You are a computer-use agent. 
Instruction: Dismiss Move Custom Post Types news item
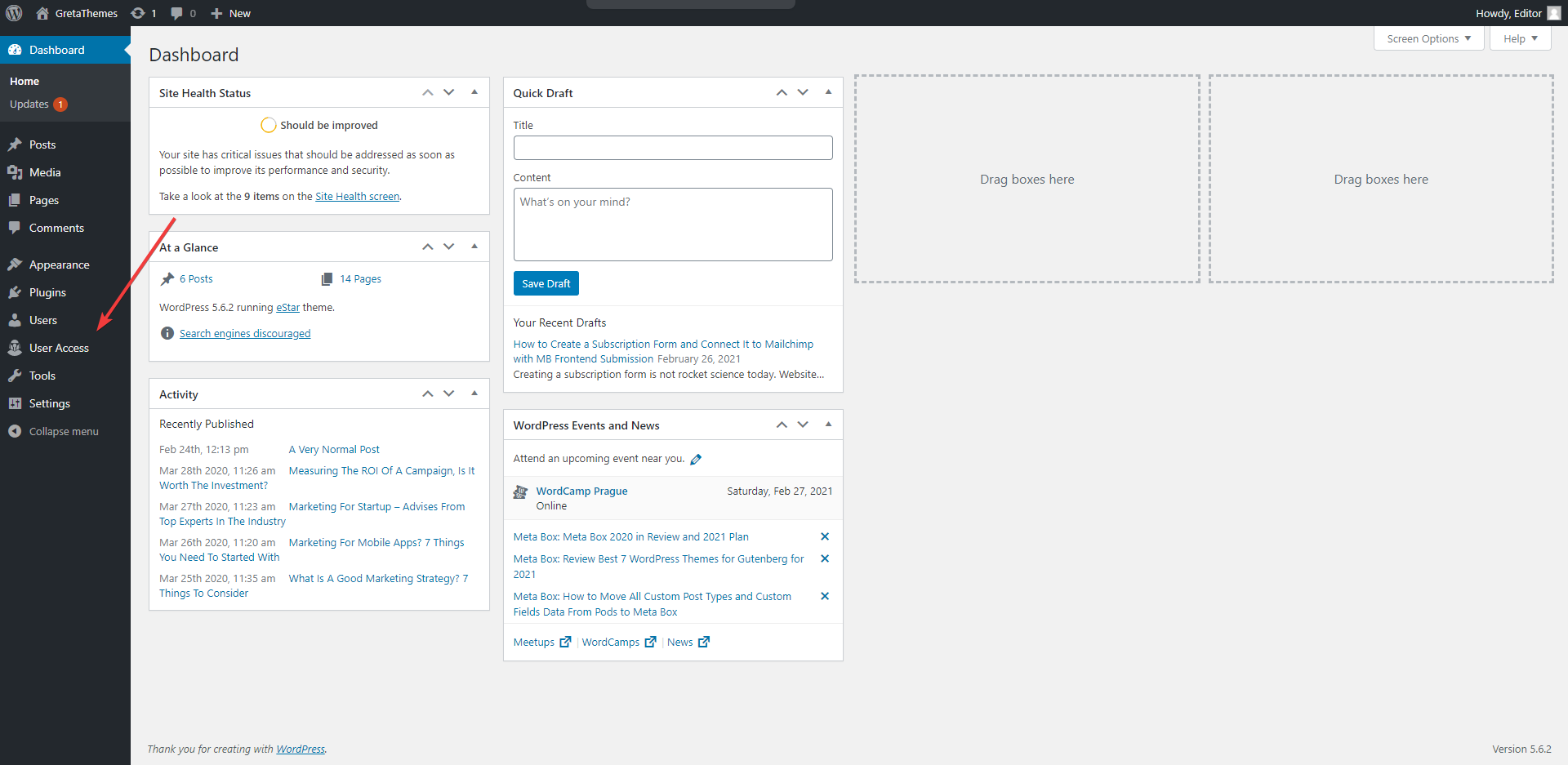[x=825, y=596]
